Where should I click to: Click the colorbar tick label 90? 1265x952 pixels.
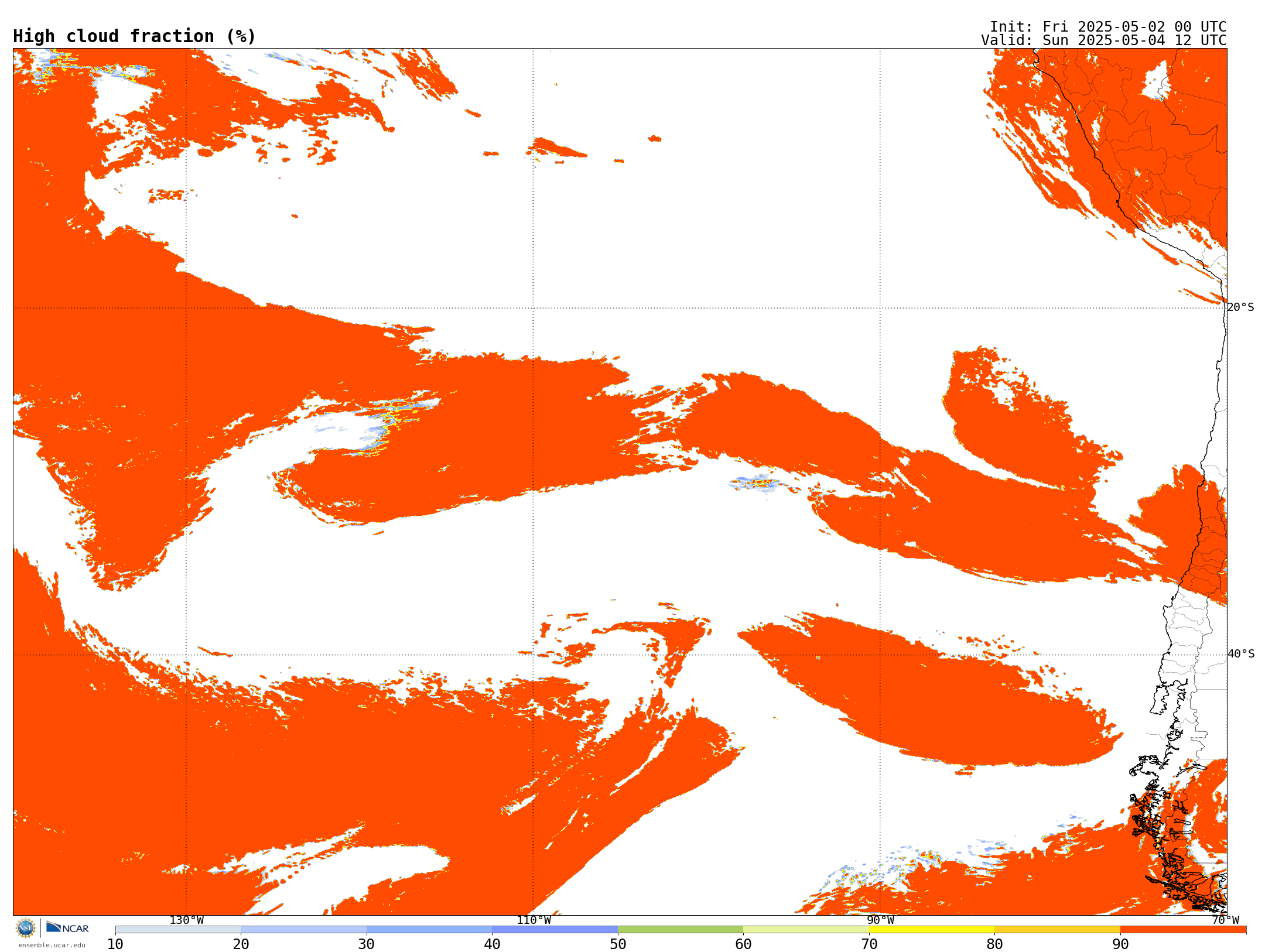(x=1120, y=944)
